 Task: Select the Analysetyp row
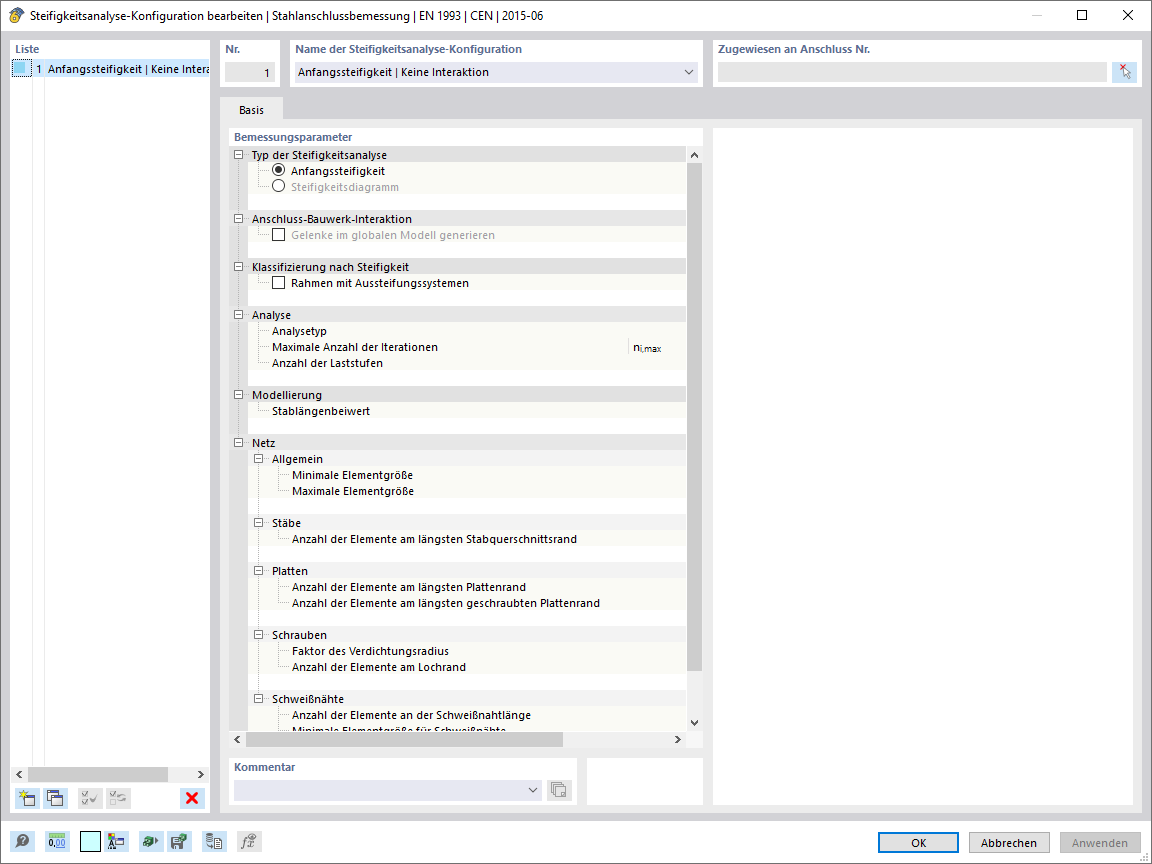[x=467, y=331]
